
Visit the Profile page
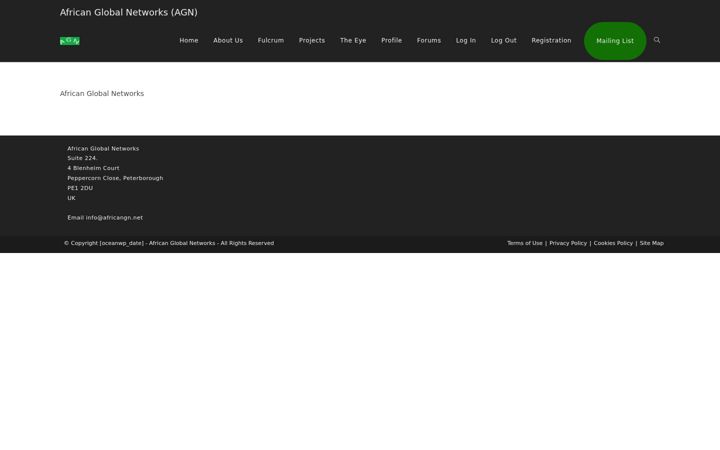click(391, 40)
